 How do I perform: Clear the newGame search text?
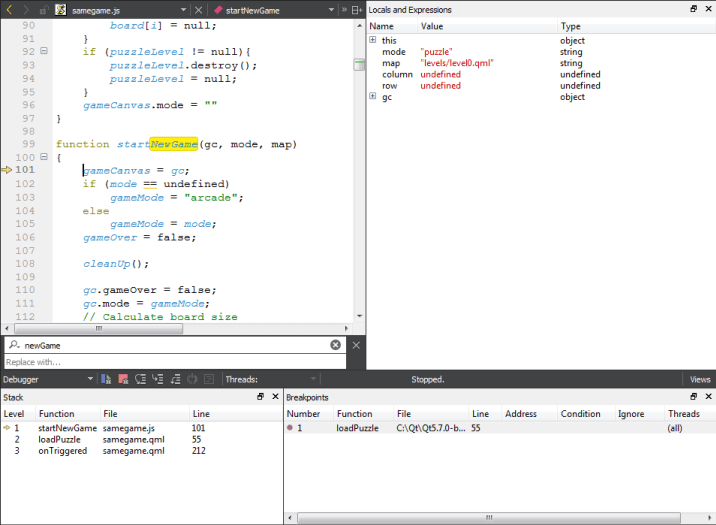(x=336, y=345)
